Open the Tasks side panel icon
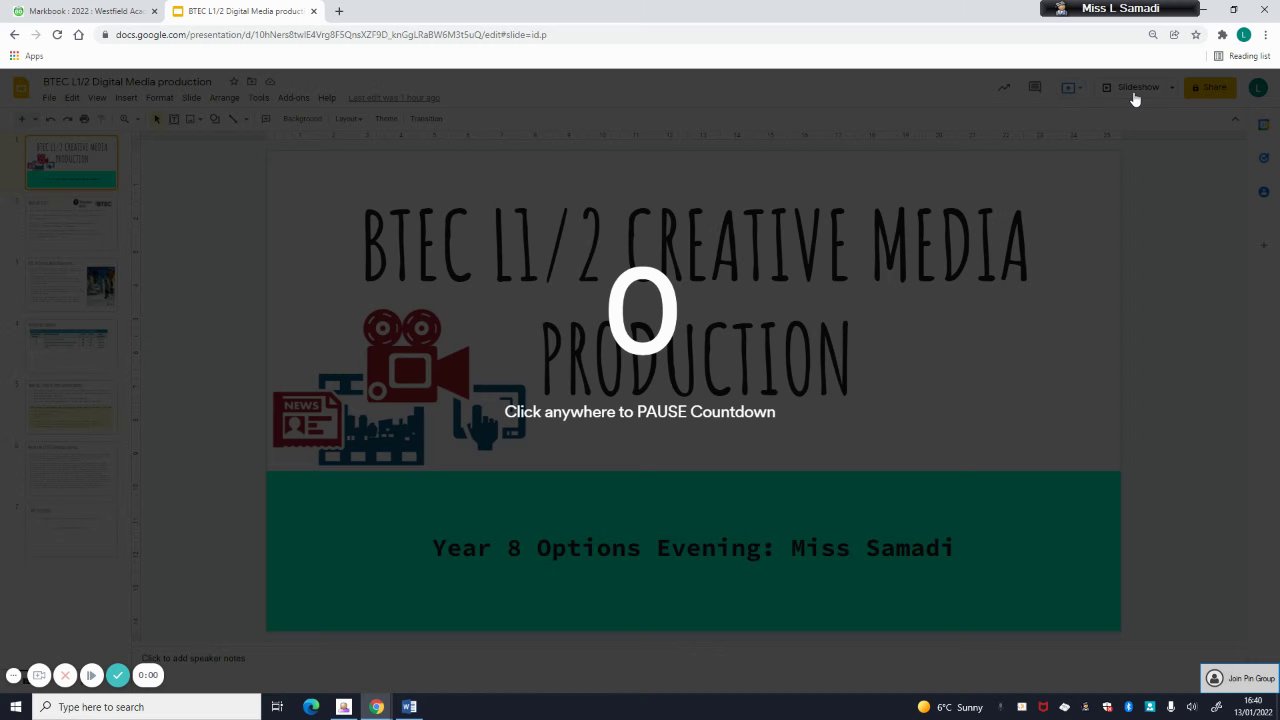Screen dimensions: 1280x720 pos(1264,158)
